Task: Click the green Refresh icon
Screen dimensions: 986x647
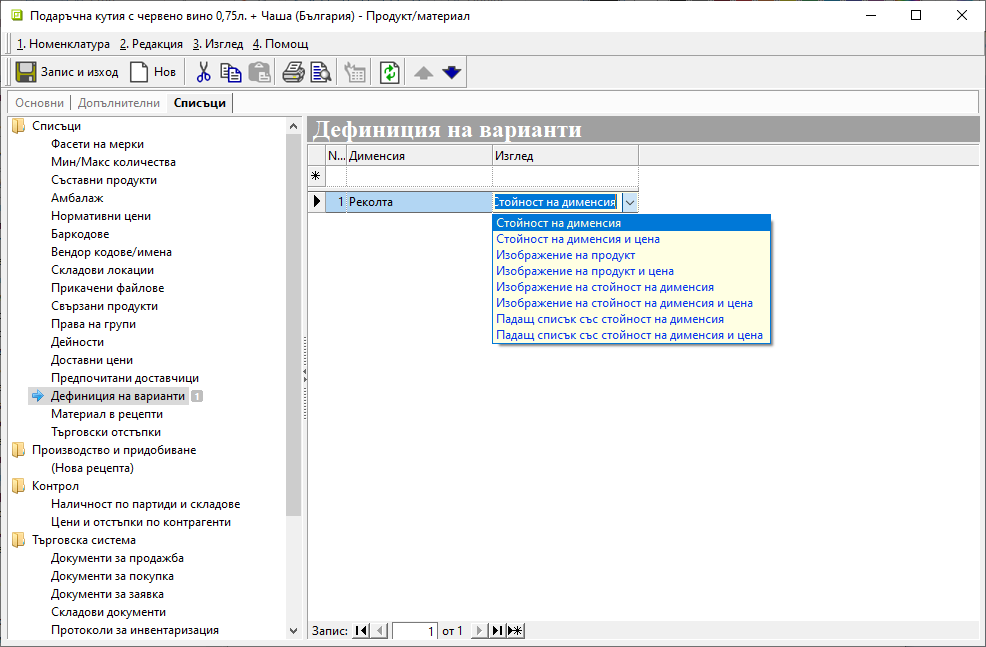Action: coord(390,72)
